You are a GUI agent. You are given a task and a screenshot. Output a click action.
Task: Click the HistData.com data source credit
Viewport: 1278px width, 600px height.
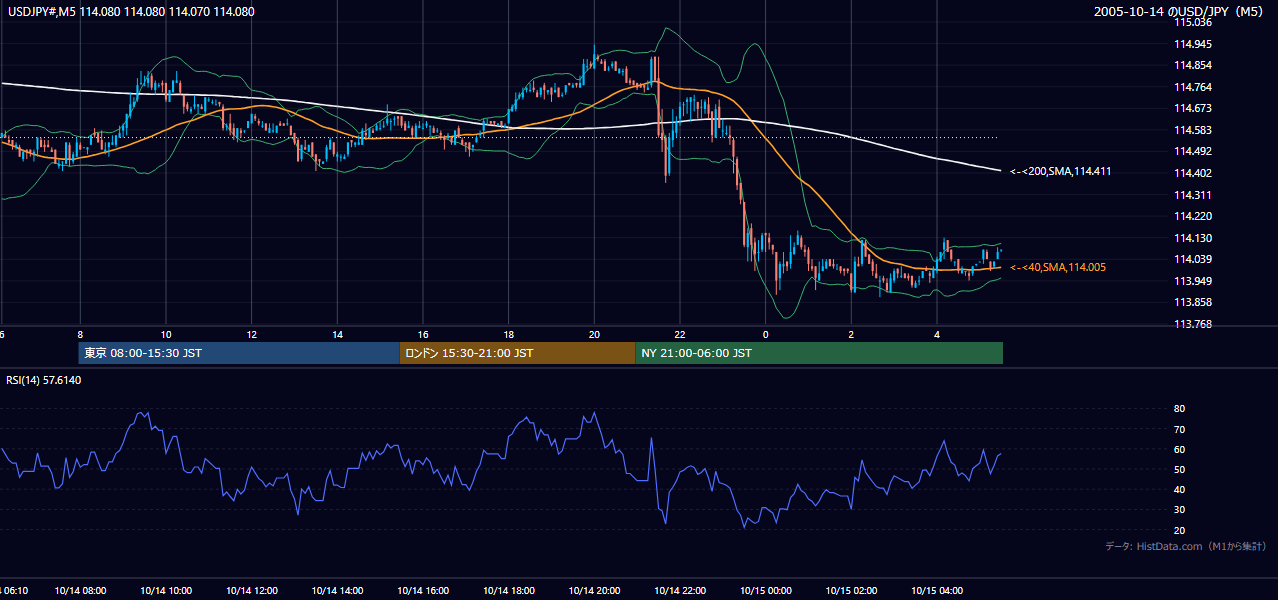(x=1186, y=546)
